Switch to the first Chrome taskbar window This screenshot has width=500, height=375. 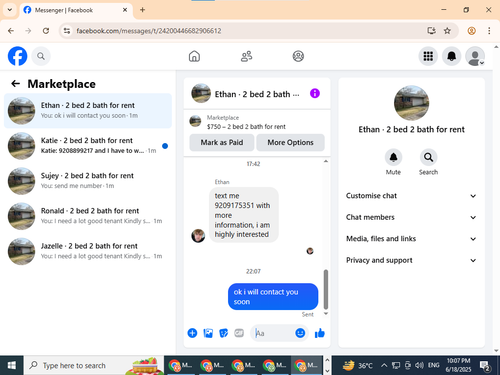coord(180,365)
